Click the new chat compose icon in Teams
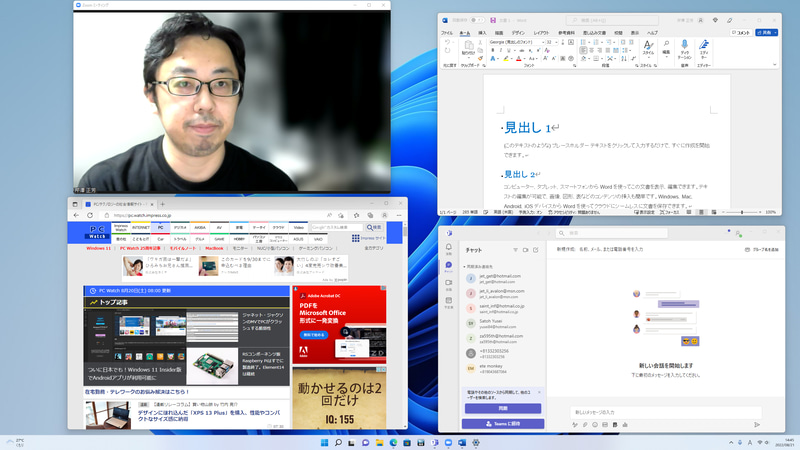Viewport: 800px width, 450px height. (x=536, y=250)
